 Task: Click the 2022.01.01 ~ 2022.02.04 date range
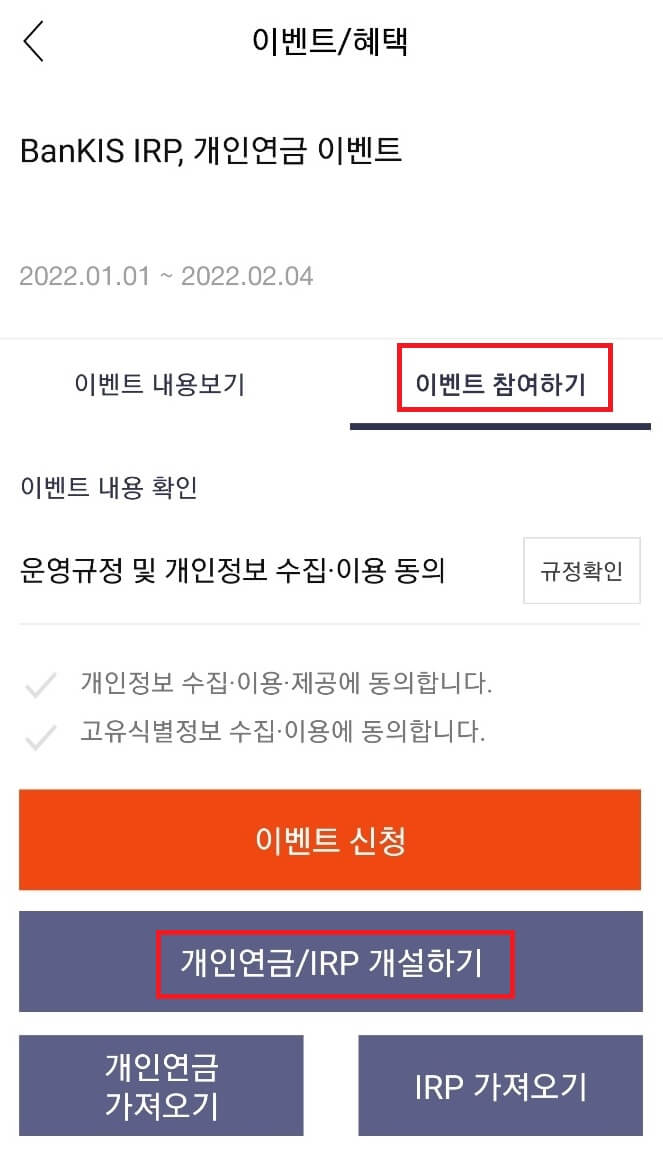coord(166,276)
